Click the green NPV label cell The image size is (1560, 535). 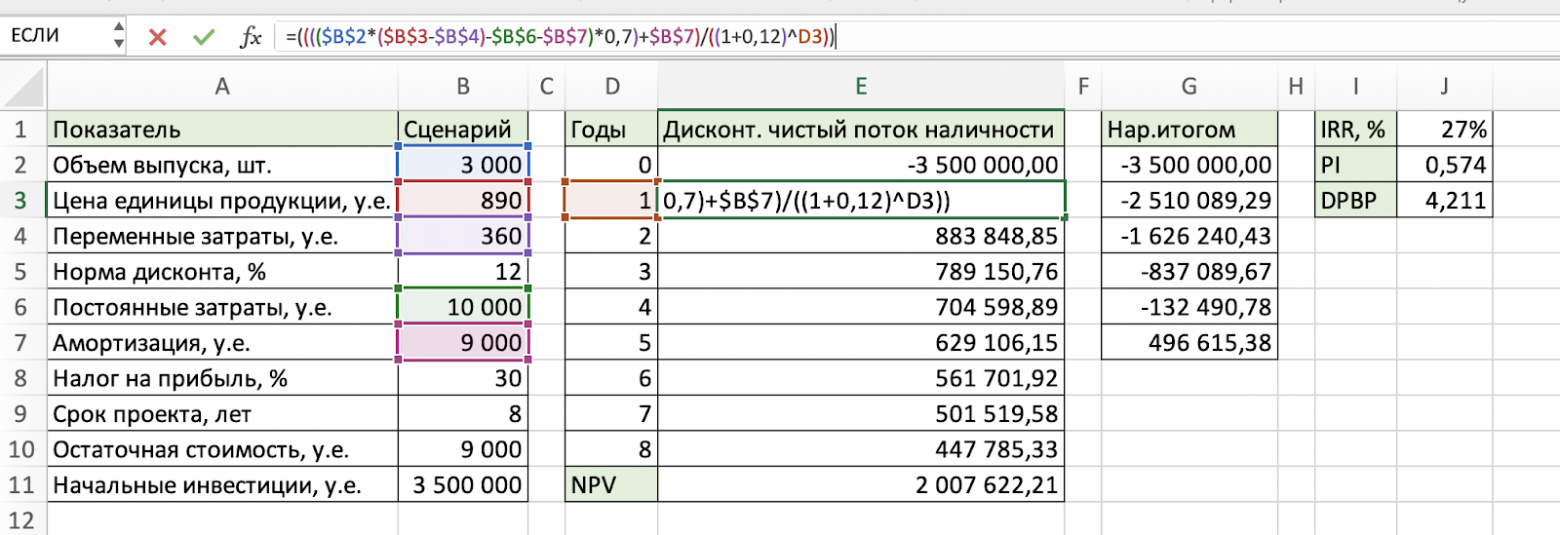(x=611, y=486)
